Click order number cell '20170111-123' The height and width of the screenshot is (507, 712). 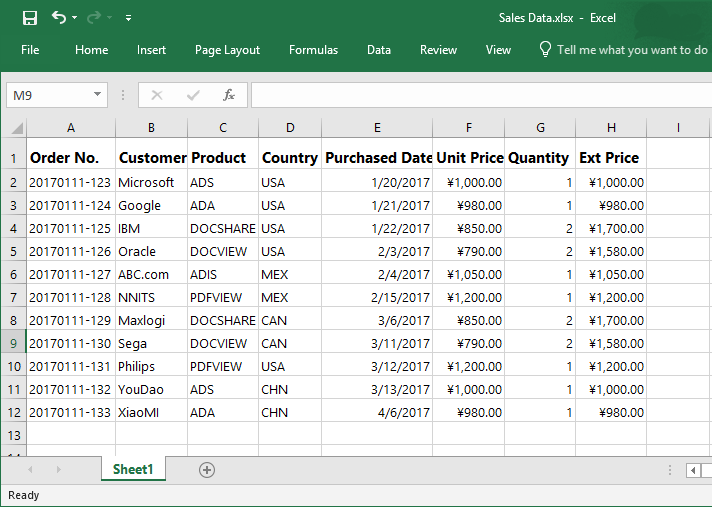[x=71, y=182]
